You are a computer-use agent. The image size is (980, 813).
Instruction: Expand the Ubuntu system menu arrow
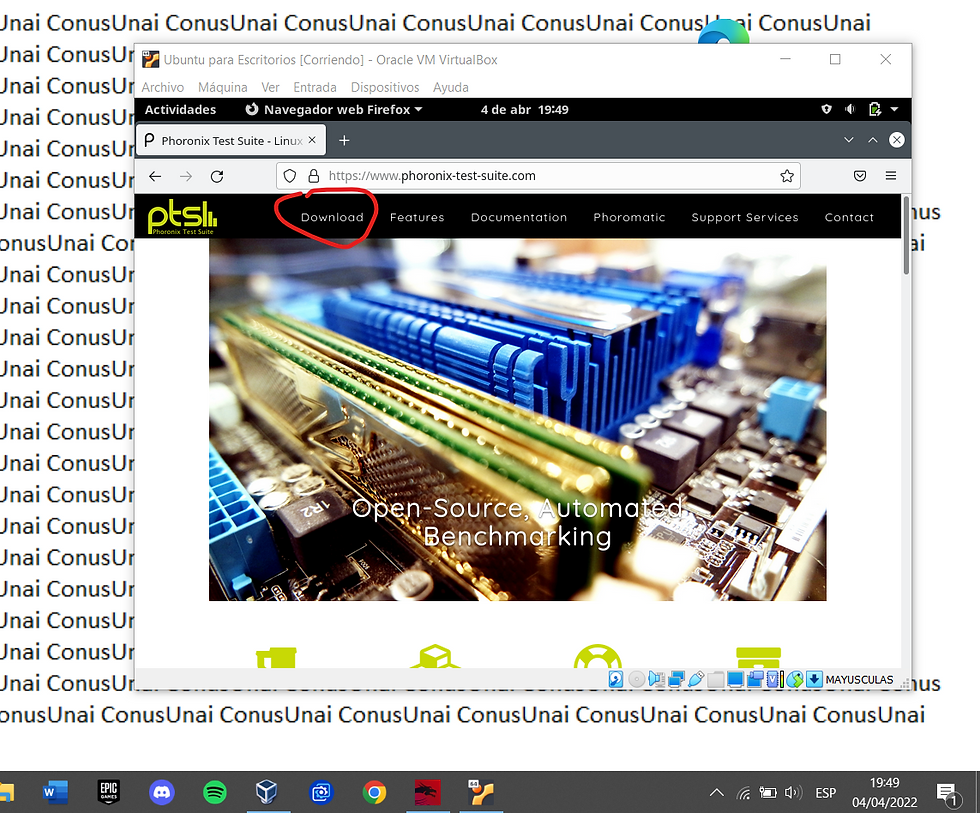coord(894,109)
